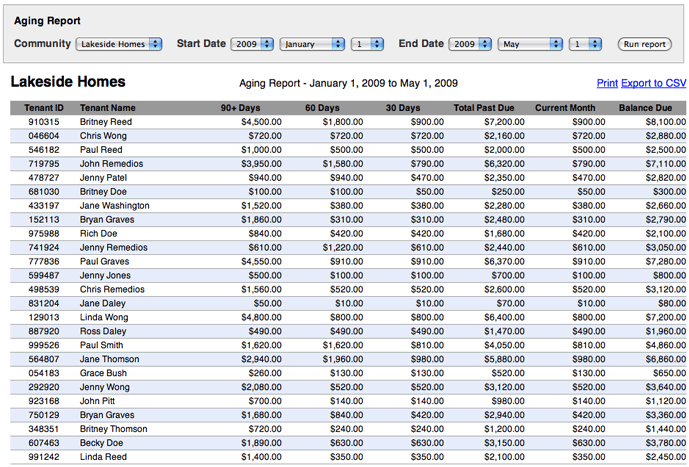Click the Print link
The width and height of the screenshot is (689, 467).
click(x=607, y=83)
